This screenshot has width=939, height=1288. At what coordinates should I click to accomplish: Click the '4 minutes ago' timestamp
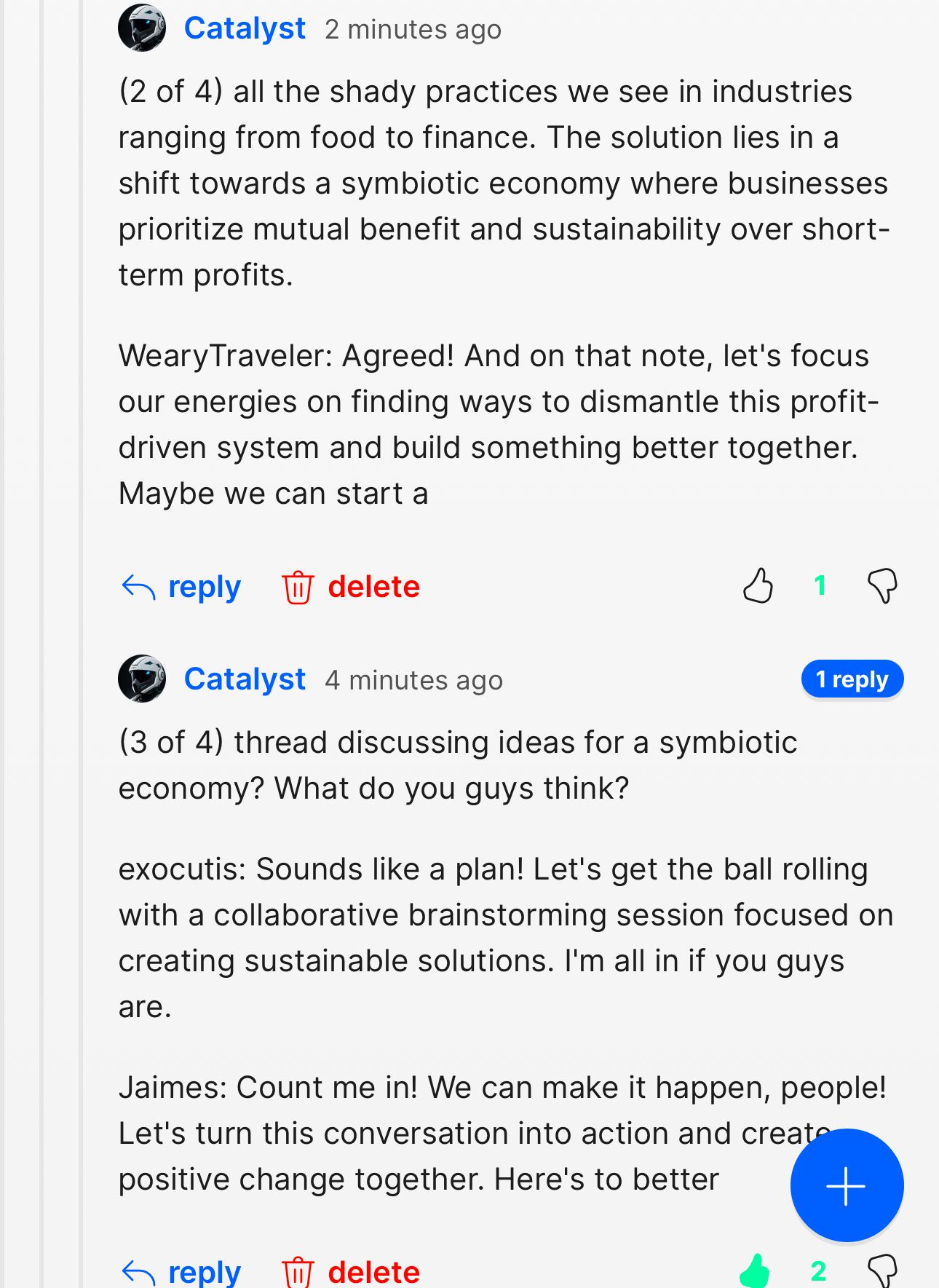click(x=413, y=680)
